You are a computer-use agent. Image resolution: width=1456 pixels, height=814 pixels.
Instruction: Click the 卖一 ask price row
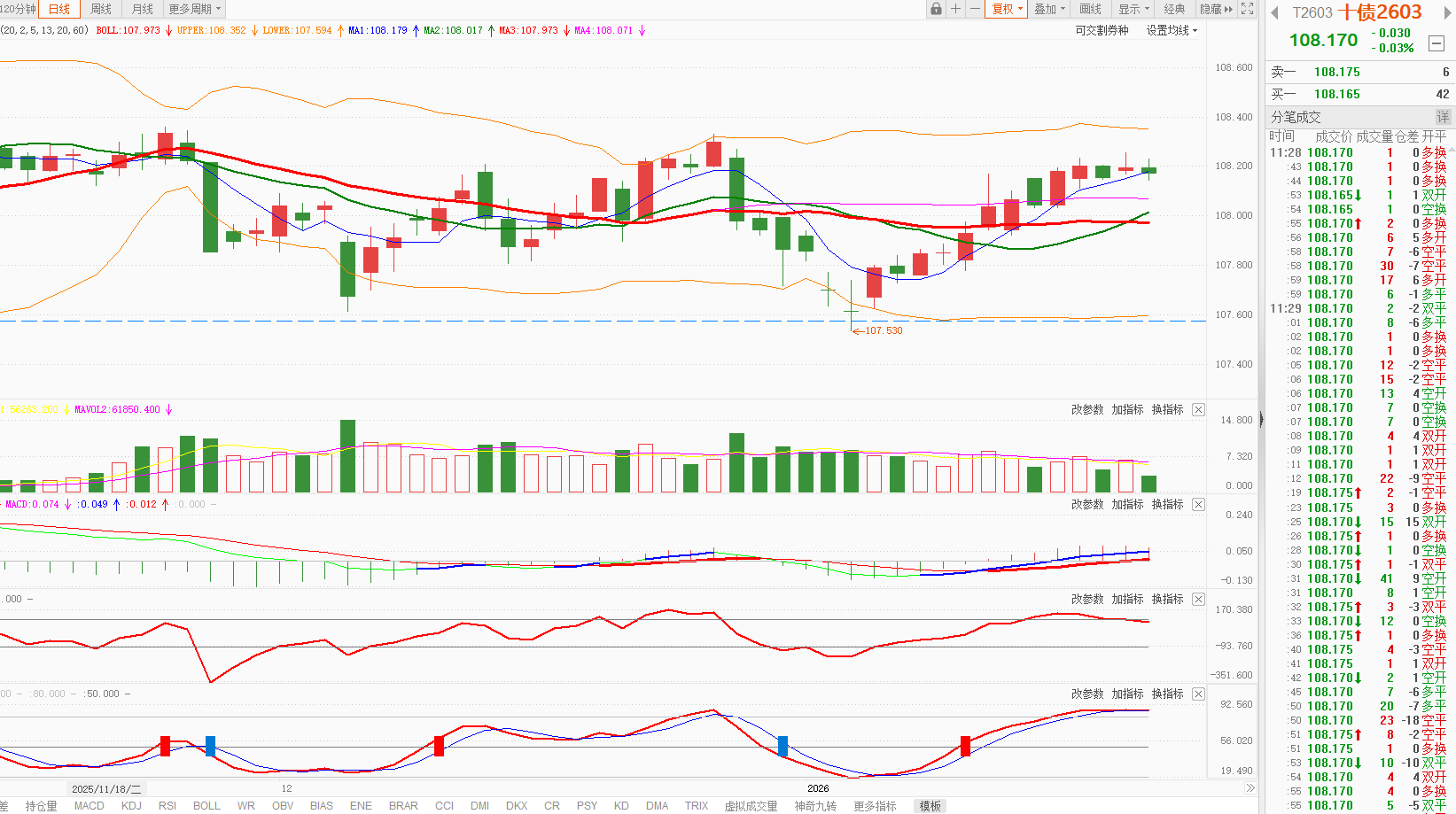click(1360, 72)
